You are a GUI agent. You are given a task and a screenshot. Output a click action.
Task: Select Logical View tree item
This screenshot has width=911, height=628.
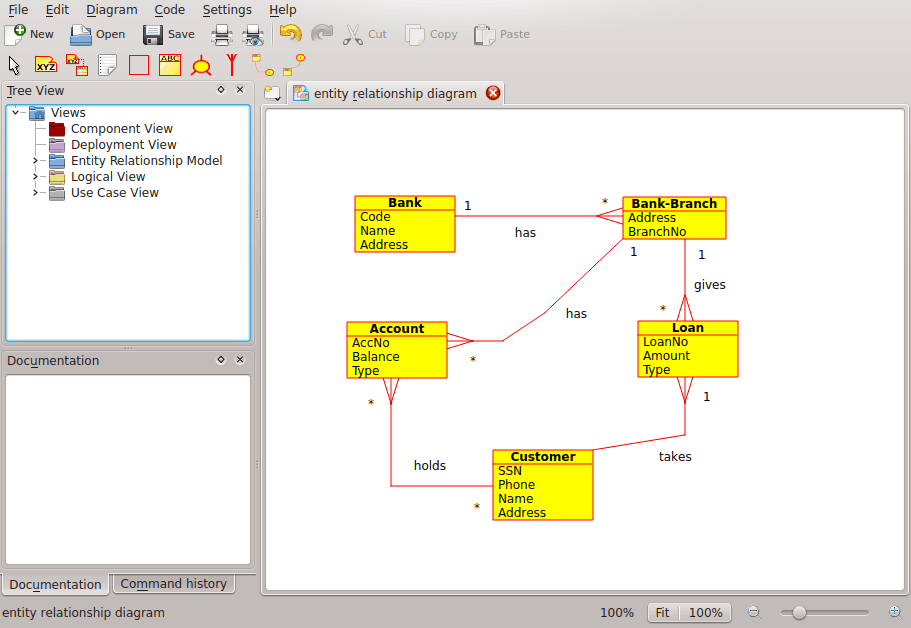pyautogui.click(x=108, y=177)
